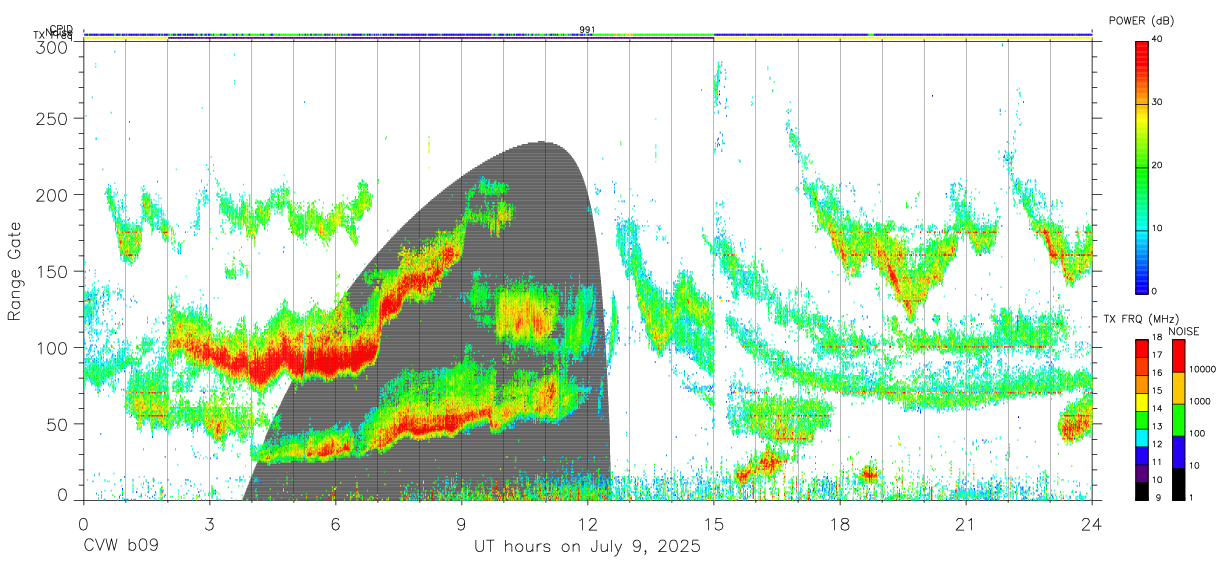Click the 100 tick on the Range Gate axis
The width and height of the screenshot is (1228, 567).
54,347
